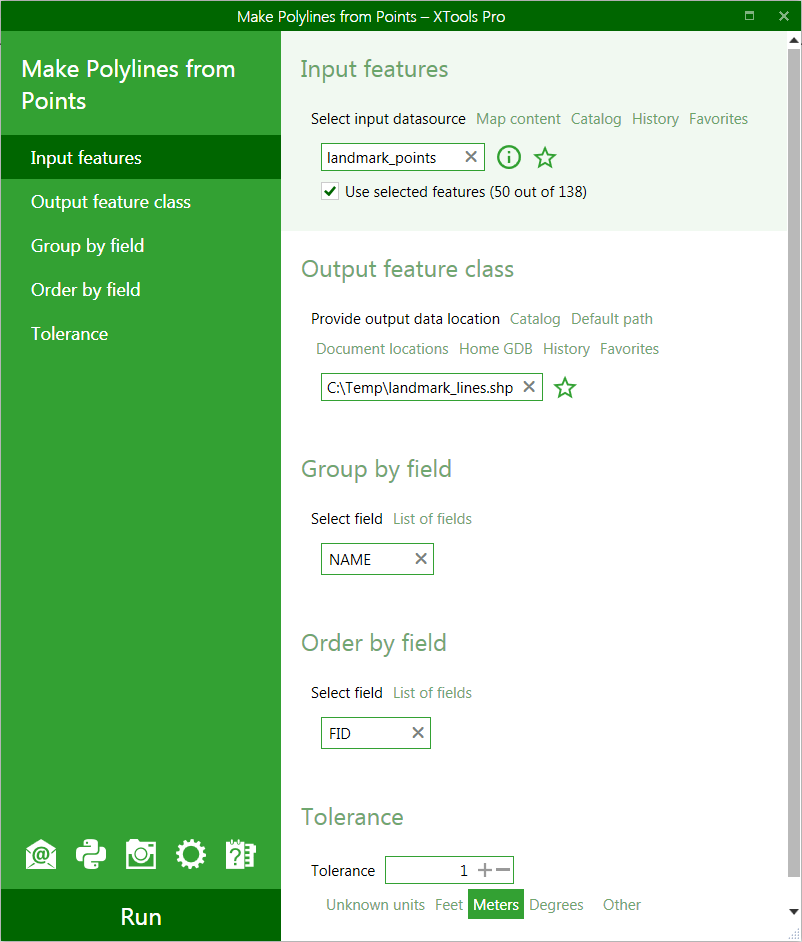
Task: Use Default path for output
Action: (612, 319)
